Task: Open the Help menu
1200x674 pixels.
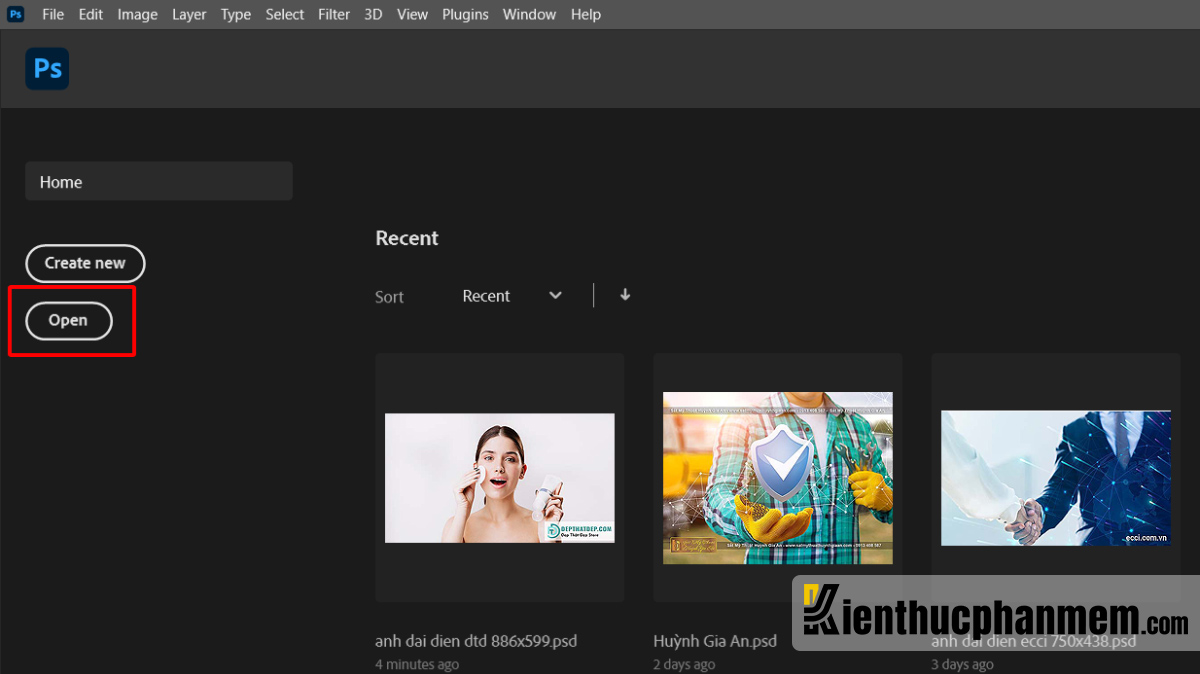Action: pos(586,14)
